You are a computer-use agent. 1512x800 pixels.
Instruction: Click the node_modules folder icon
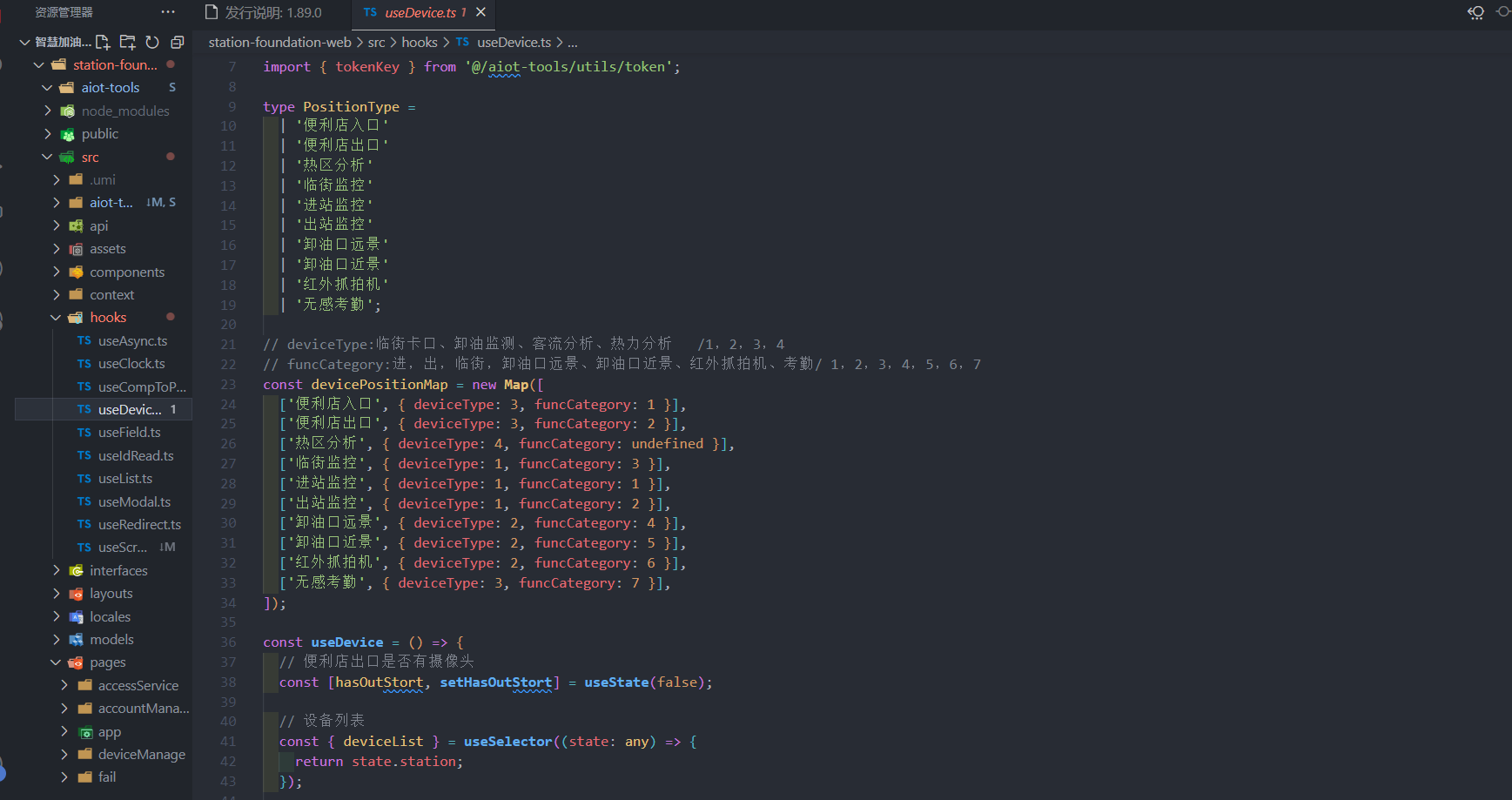tap(67, 111)
